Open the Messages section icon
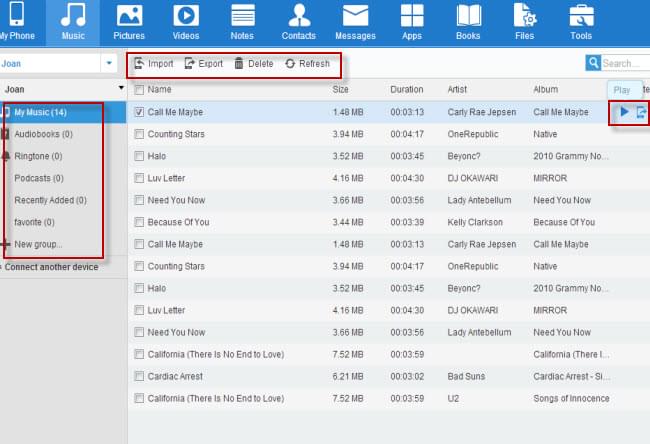 (x=355, y=16)
